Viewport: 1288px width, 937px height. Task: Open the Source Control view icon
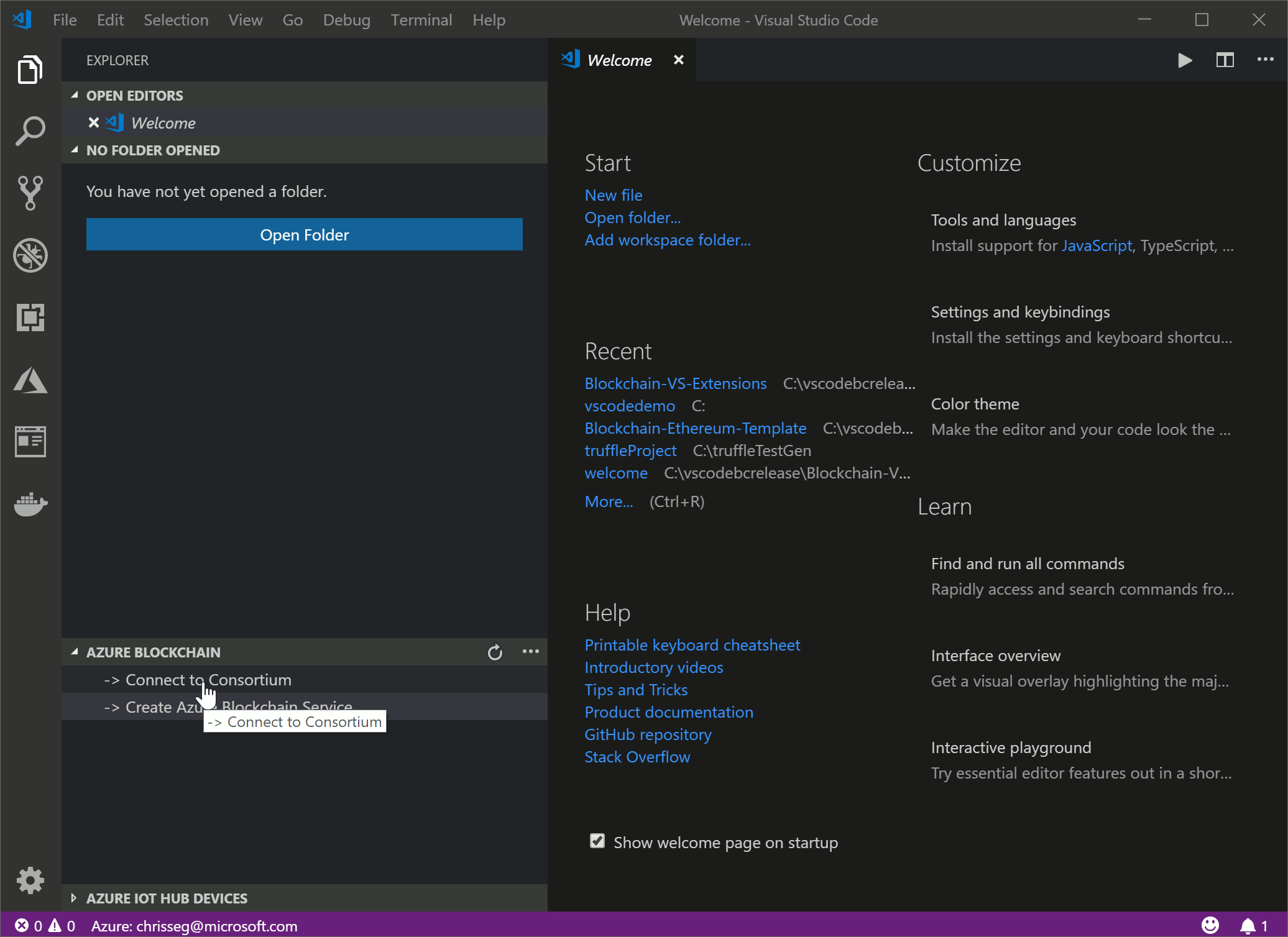30,193
